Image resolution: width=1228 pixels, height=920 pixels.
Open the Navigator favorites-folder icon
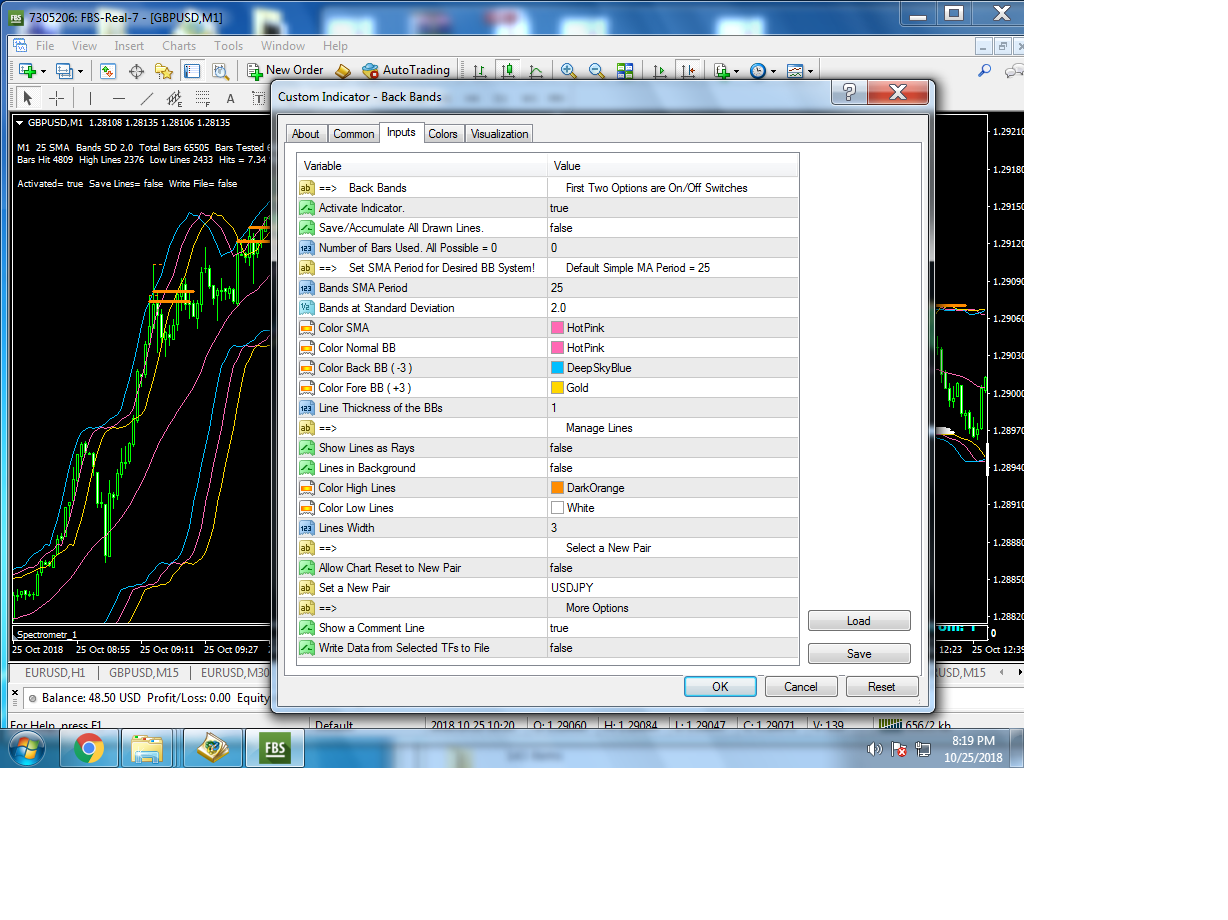164,71
